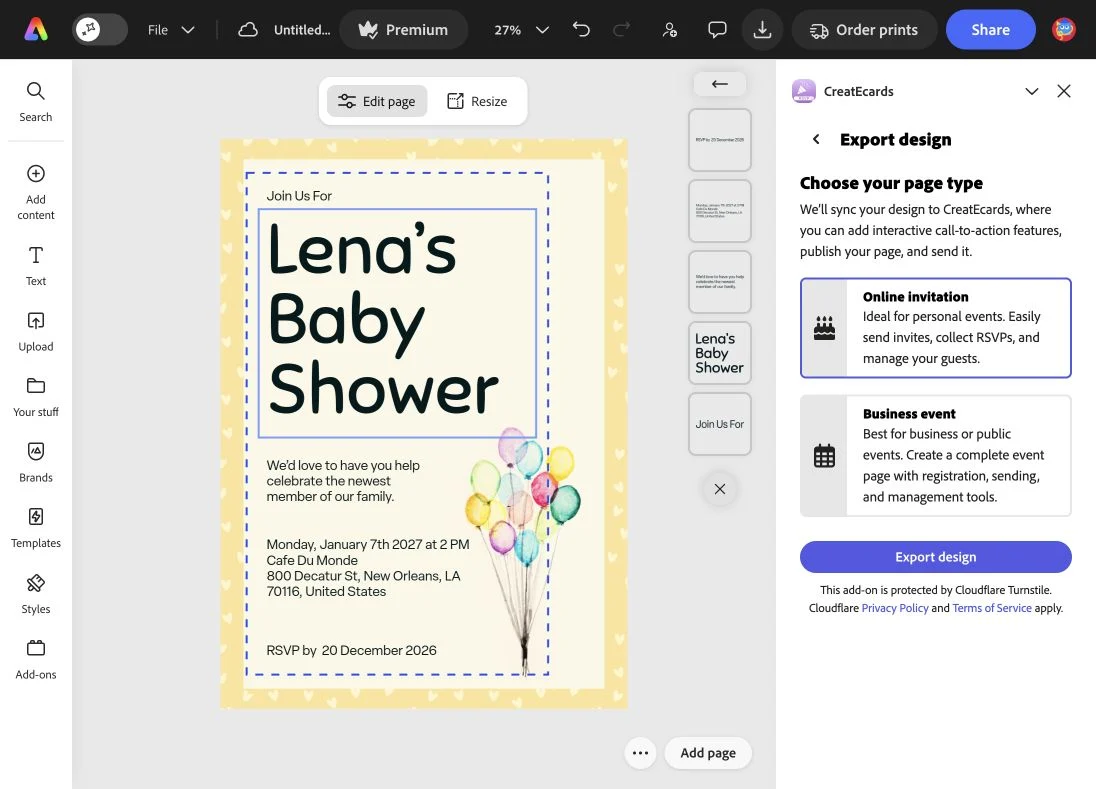The width and height of the screenshot is (1096, 789).
Task: Open the user profile avatar
Action: click(1064, 29)
